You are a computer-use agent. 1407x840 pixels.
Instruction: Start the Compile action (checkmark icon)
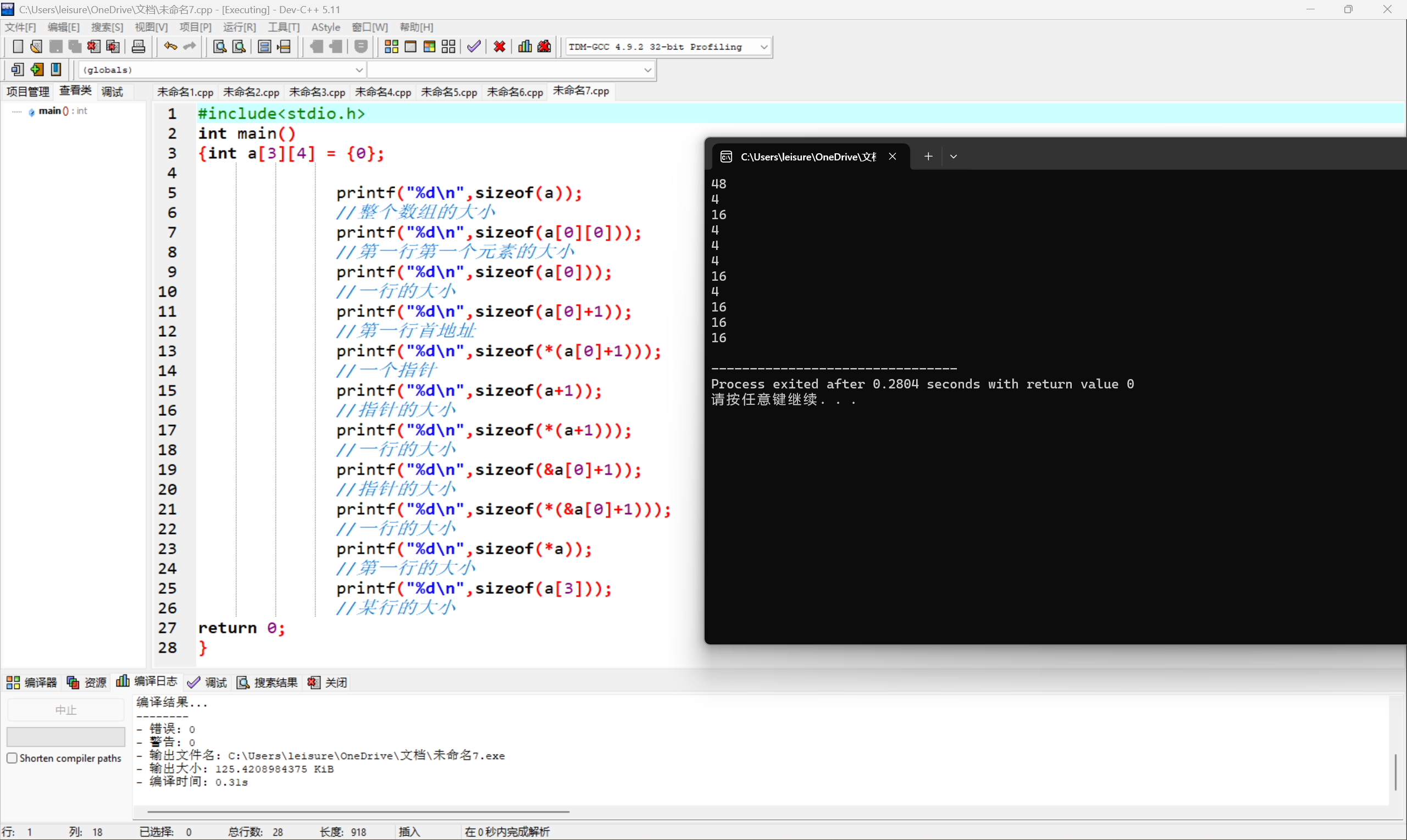(x=474, y=46)
